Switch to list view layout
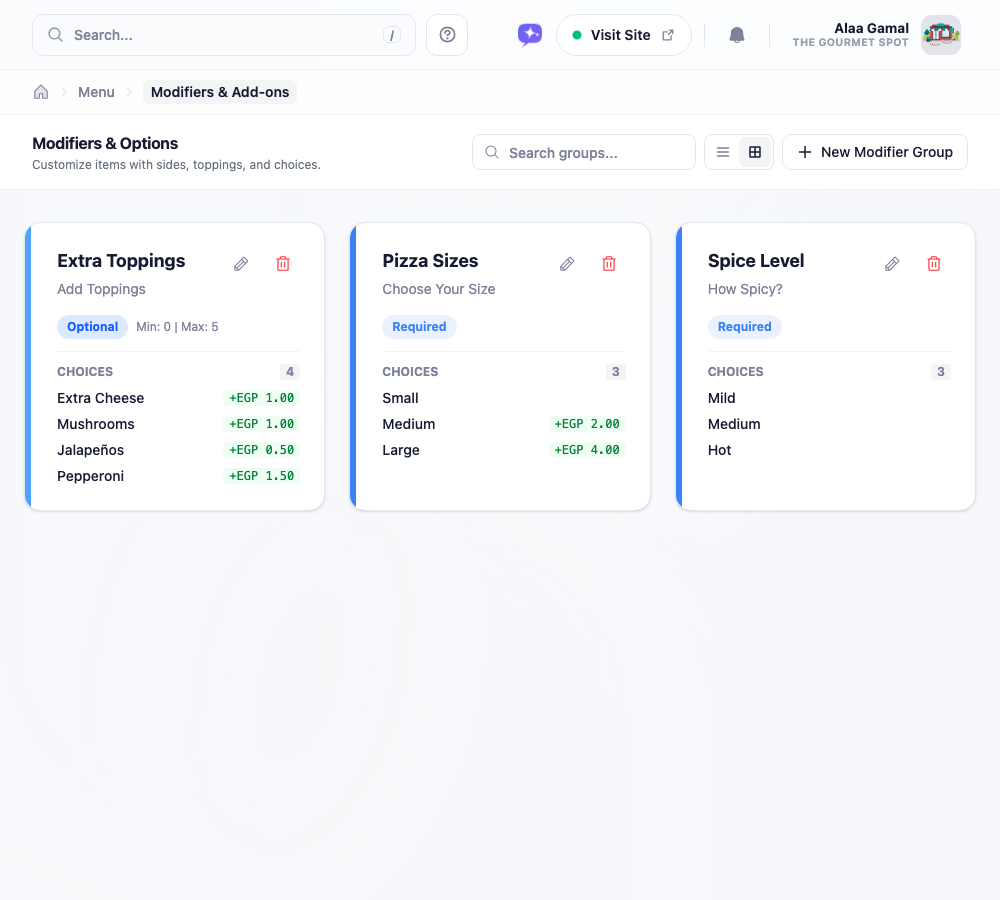The height and width of the screenshot is (900, 1000). click(x=723, y=152)
